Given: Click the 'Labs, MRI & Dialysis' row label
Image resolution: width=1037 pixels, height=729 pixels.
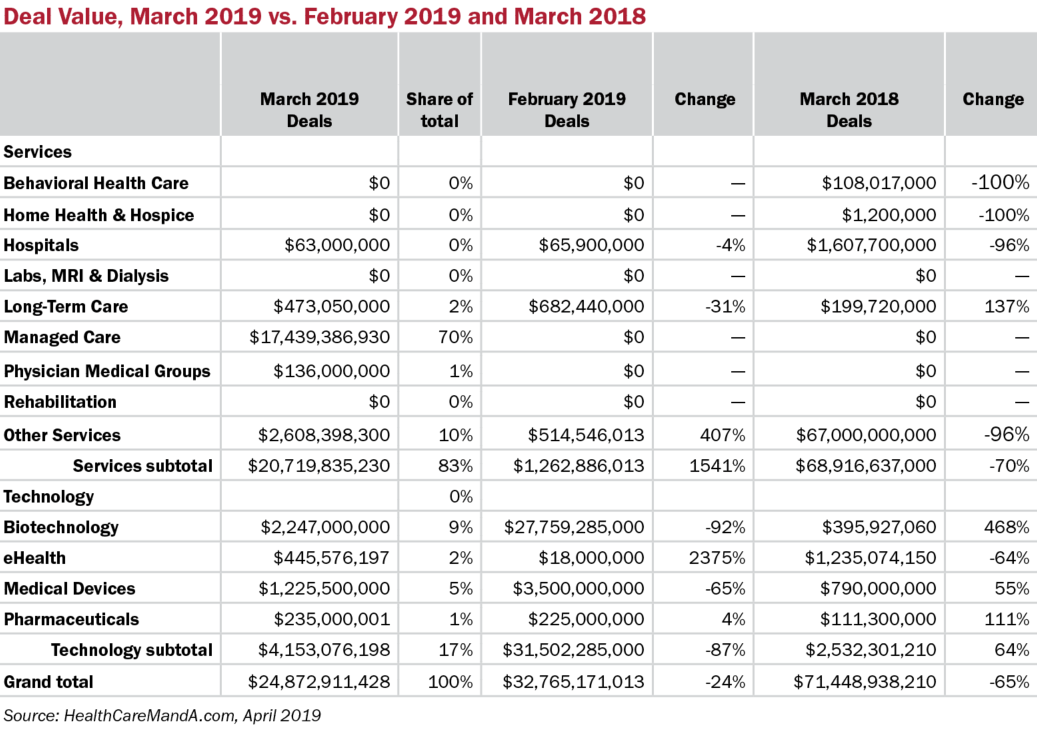Looking at the screenshot, I should [86, 276].
